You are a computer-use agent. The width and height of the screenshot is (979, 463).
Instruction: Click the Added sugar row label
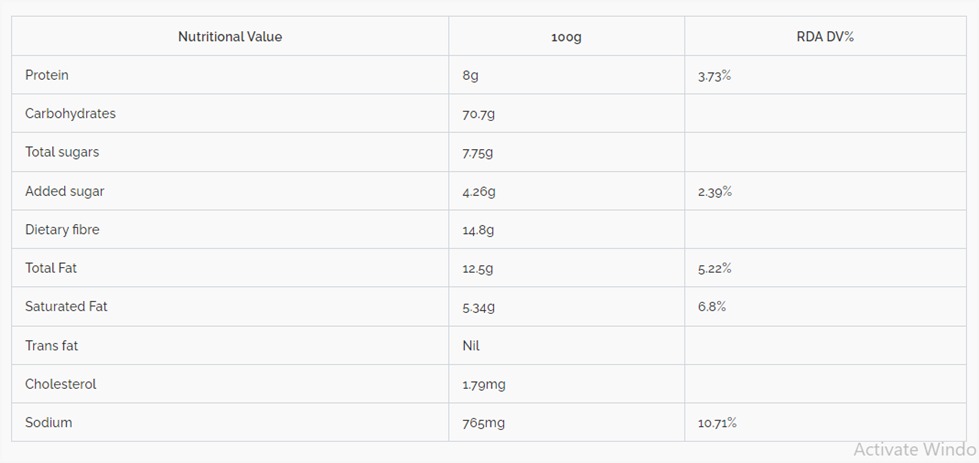pyautogui.click(x=64, y=191)
